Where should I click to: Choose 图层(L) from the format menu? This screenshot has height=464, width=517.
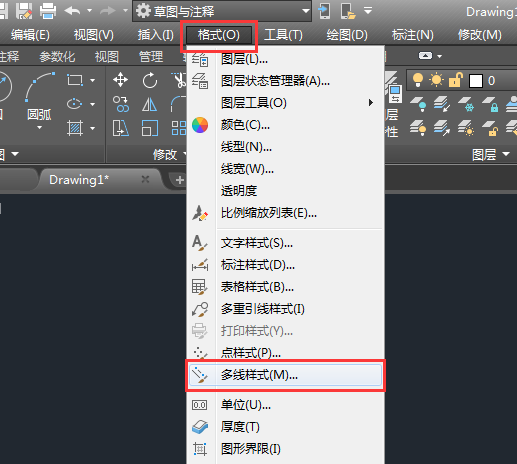285,59
